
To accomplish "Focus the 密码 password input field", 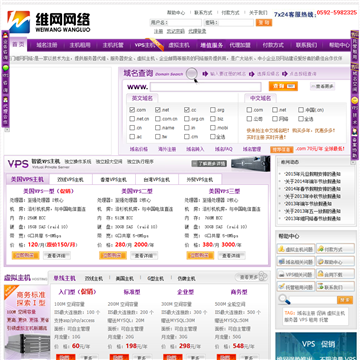I will coord(236,23).
